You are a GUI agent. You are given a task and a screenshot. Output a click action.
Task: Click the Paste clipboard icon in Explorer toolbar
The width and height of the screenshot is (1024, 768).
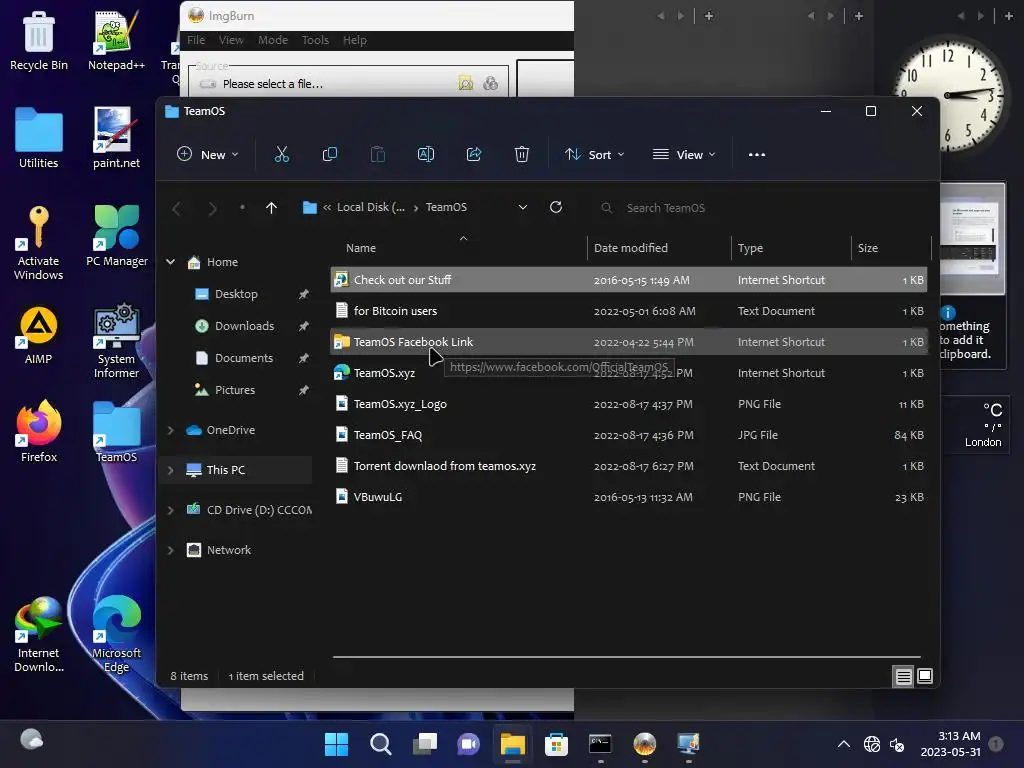(x=377, y=154)
